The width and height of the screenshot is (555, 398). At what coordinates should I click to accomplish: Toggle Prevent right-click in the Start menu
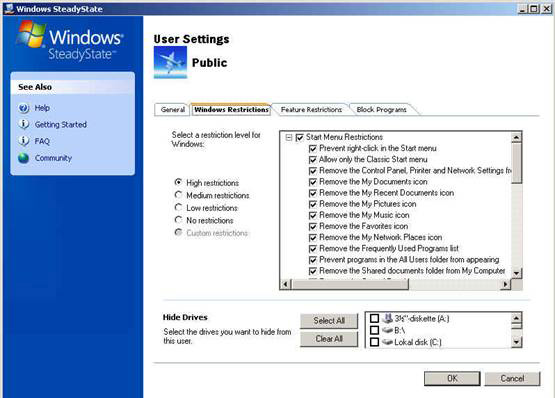pos(313,148)
